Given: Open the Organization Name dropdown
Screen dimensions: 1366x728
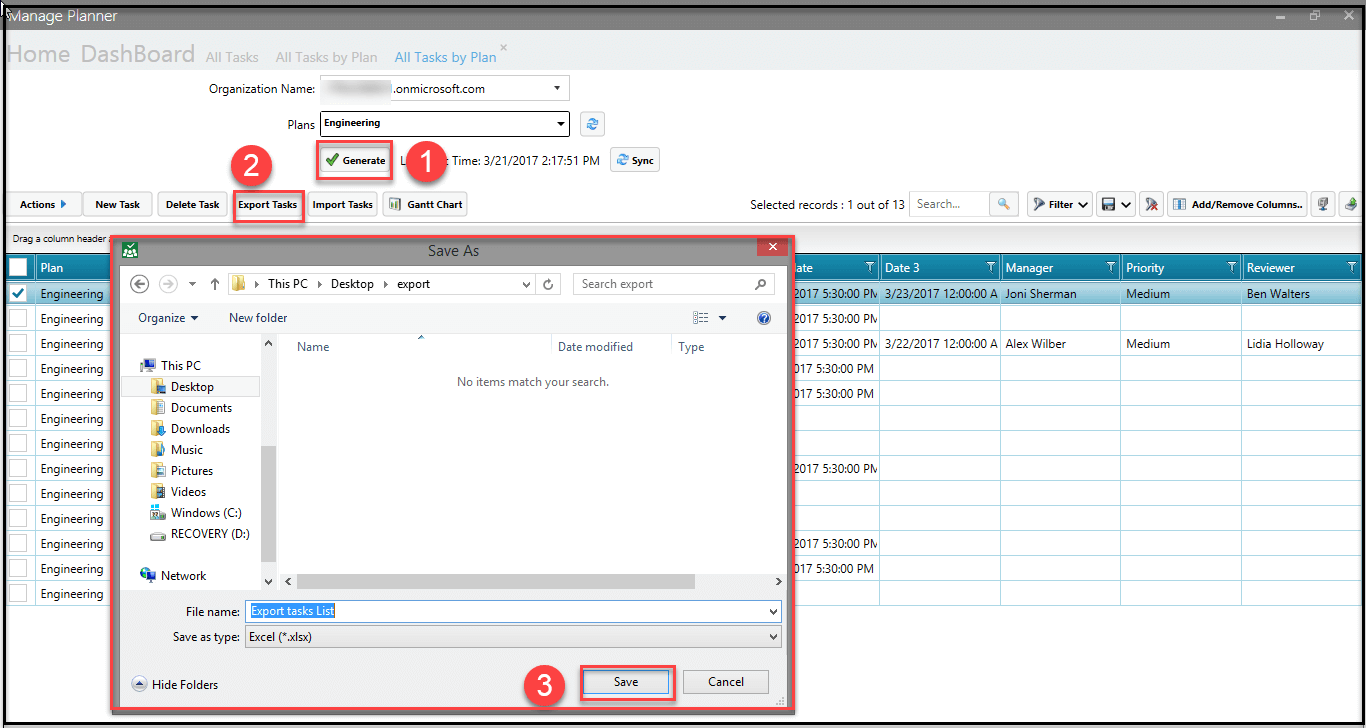Looking at the screenshot, I should (x=557, y=88).
